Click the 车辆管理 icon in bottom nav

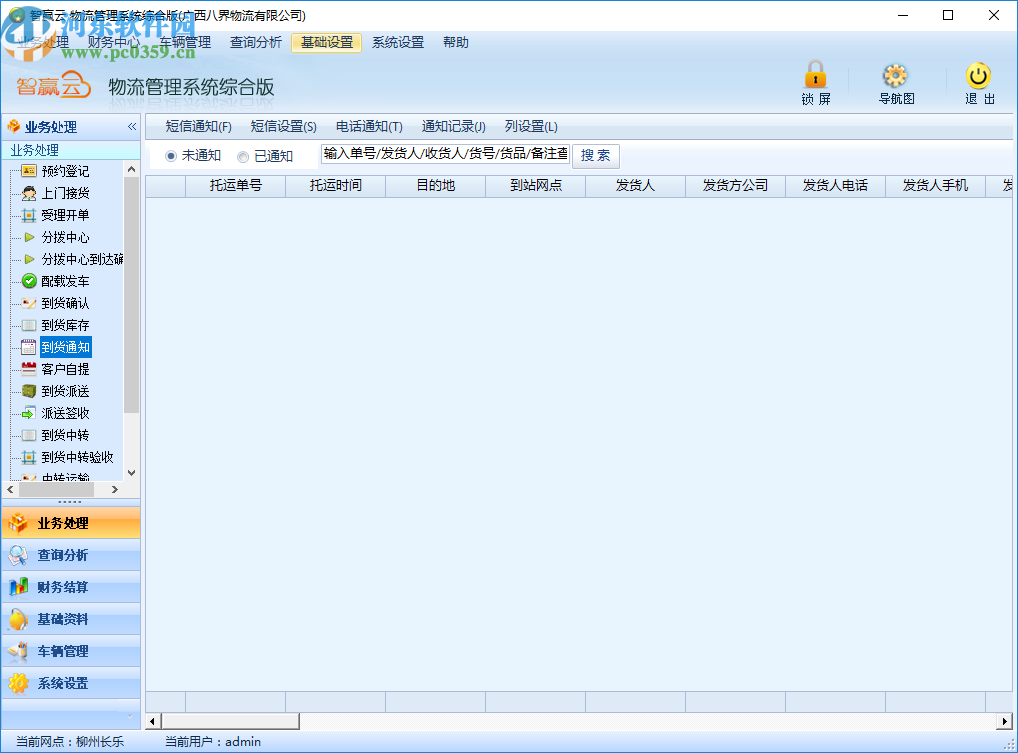[x=18, y=651]
